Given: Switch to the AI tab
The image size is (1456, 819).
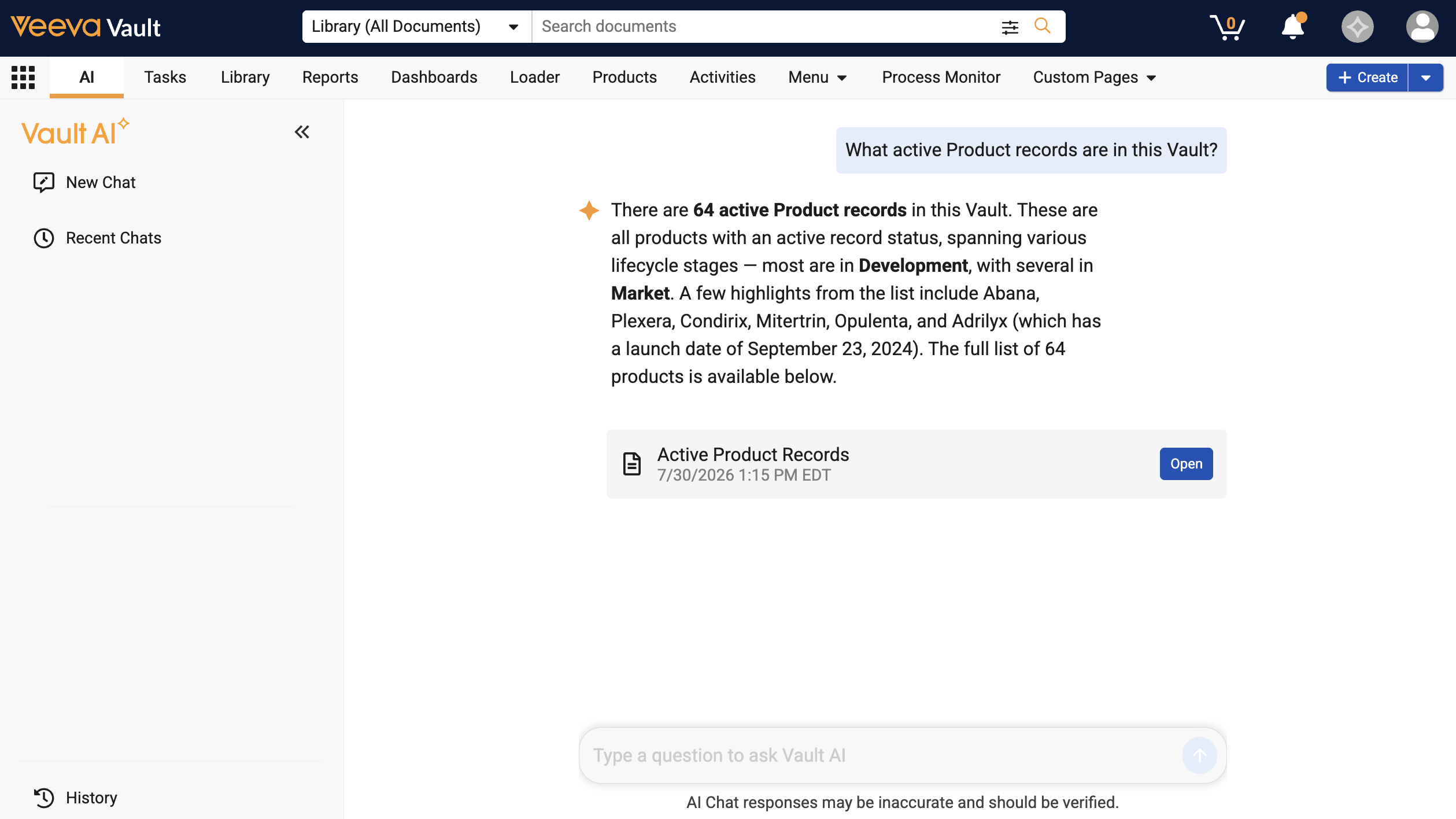Looking at the screenshot, I should click(x=87, y=78).
